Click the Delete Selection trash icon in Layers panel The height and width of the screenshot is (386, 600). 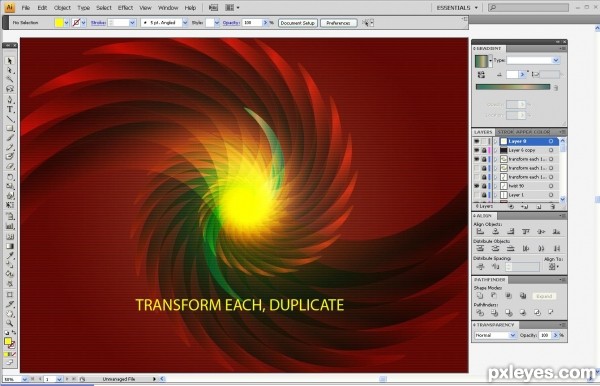click(552, 207)
